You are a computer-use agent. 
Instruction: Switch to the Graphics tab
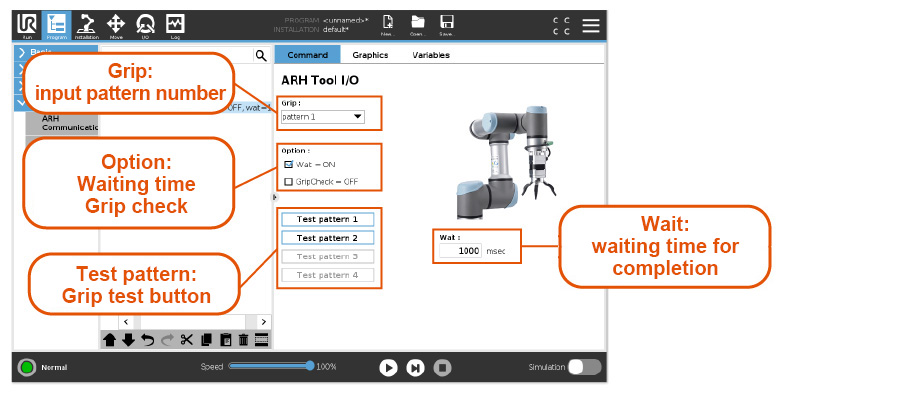[370, 55]
